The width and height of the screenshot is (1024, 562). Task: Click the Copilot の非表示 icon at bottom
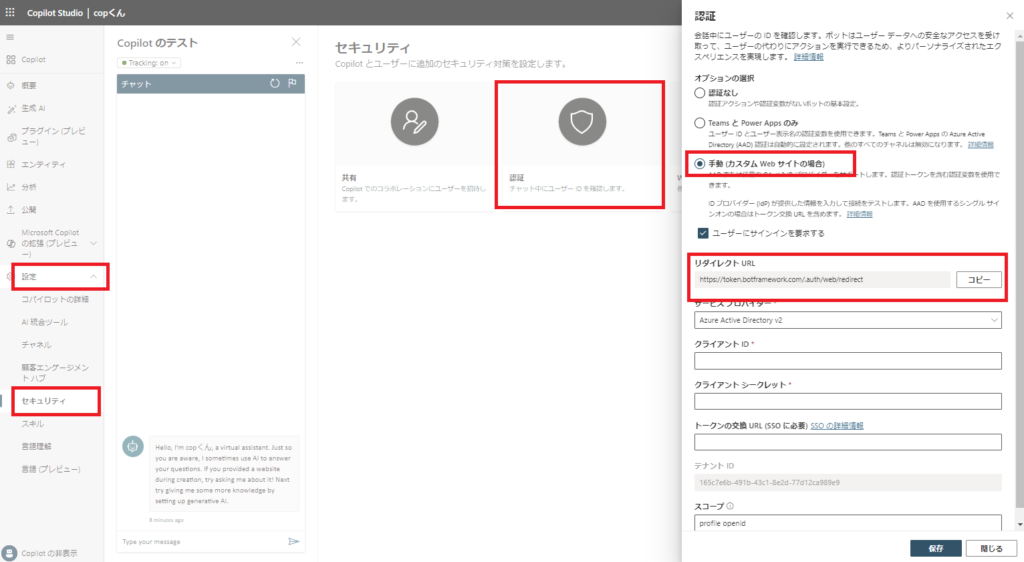click(9, 553)
